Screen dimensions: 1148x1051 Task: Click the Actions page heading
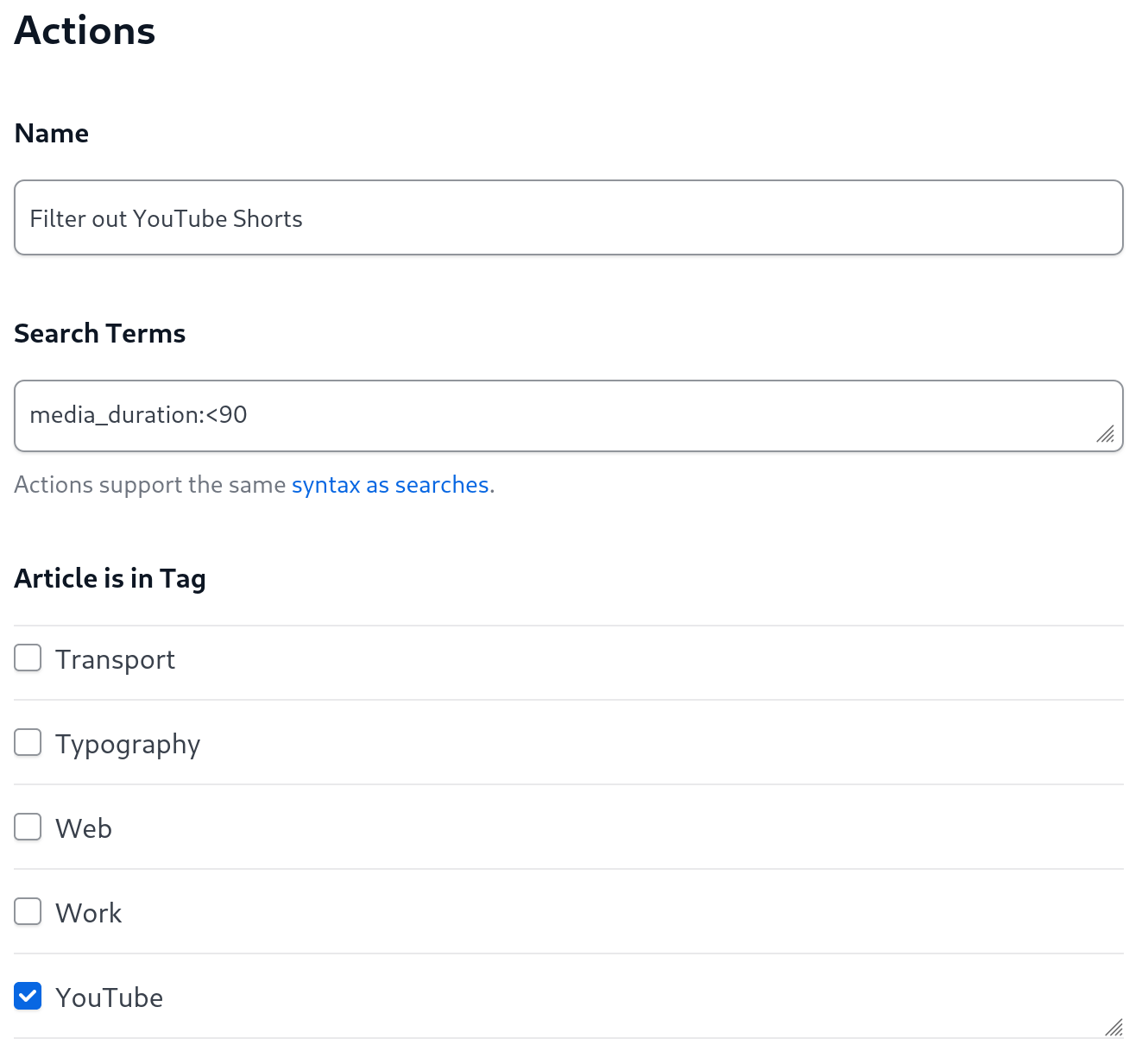tap(85, 31)
